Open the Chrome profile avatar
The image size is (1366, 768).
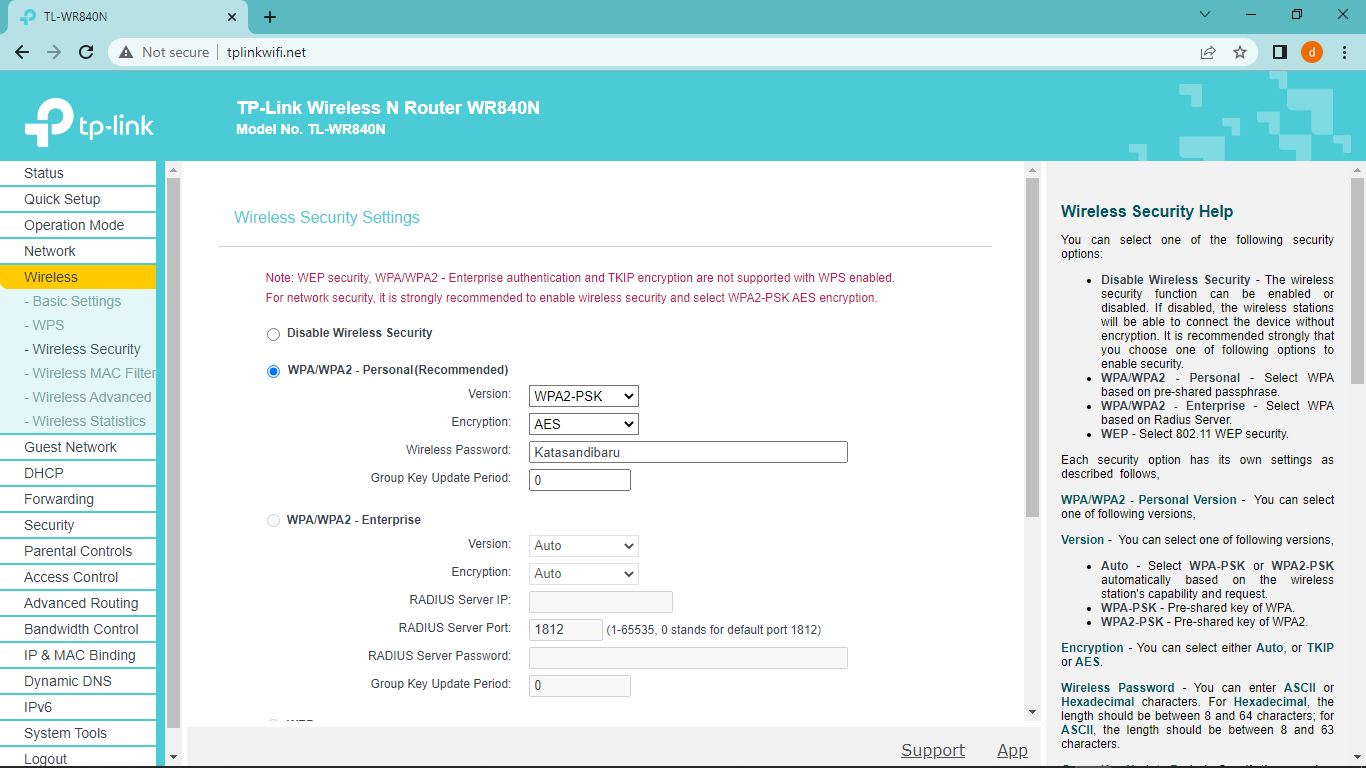1312,52
